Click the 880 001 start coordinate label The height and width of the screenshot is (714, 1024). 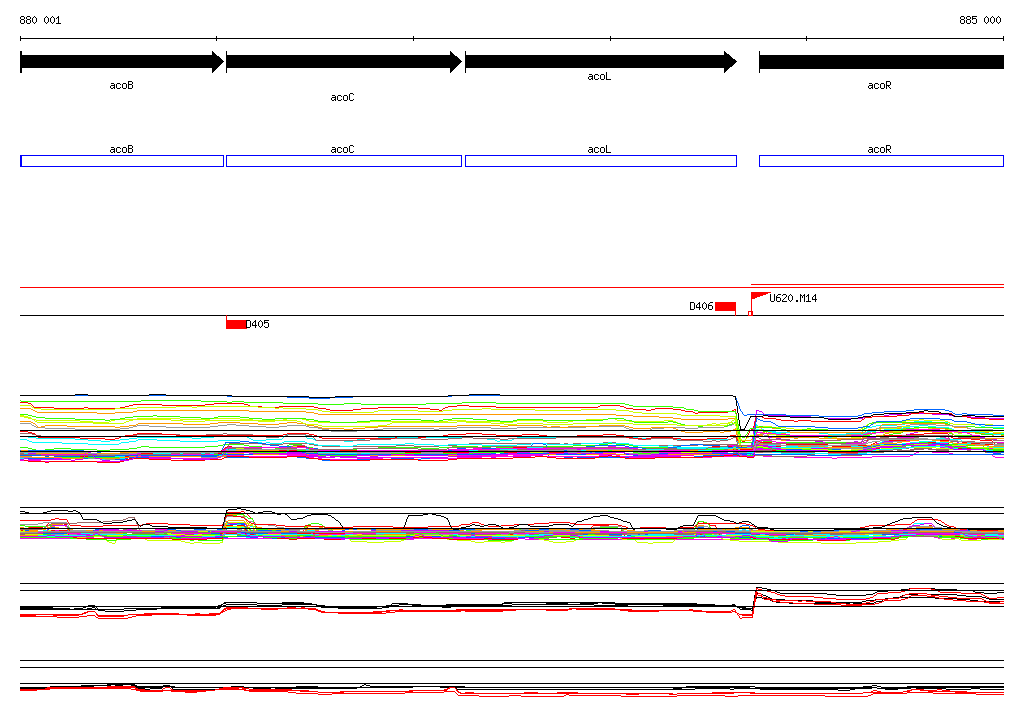coord(40,20)
